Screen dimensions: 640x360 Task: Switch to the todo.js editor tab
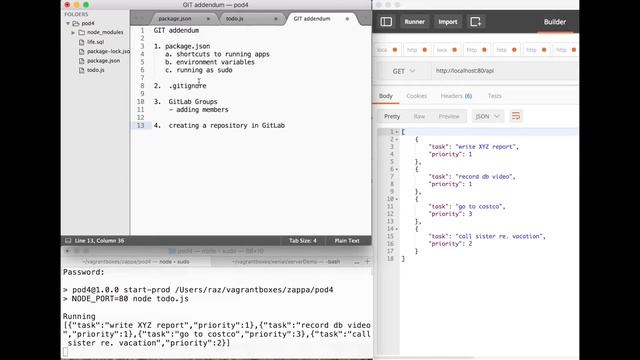pos(235,19)
